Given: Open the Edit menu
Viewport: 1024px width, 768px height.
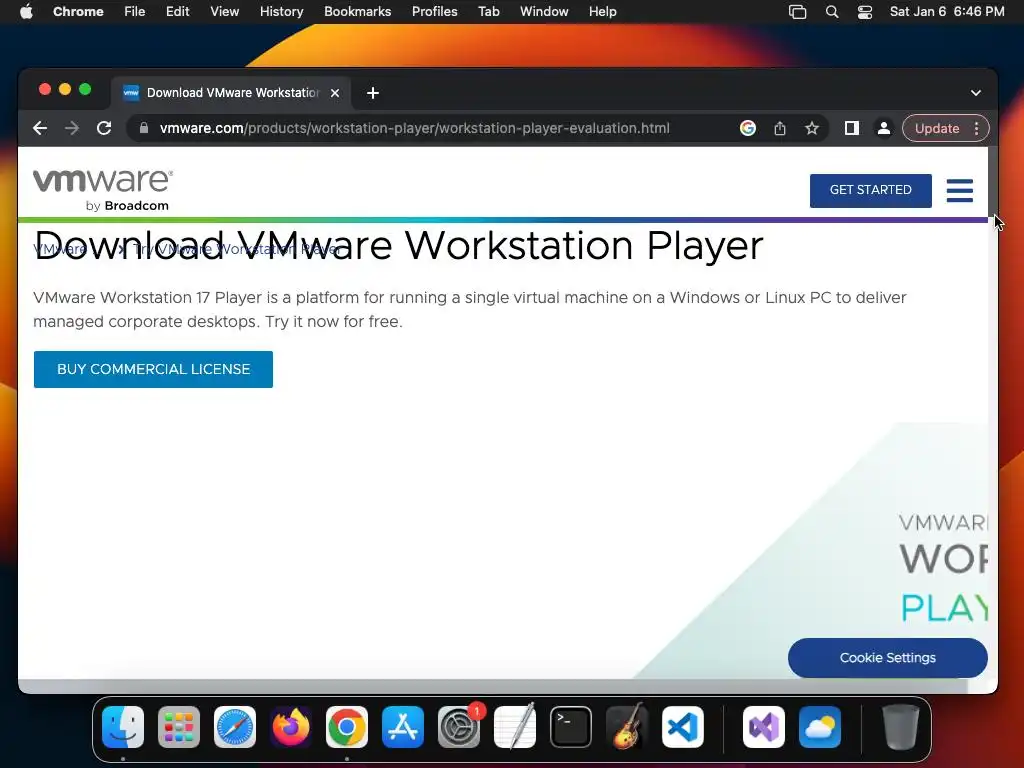Looking at the screenshot, I should 178,11.
